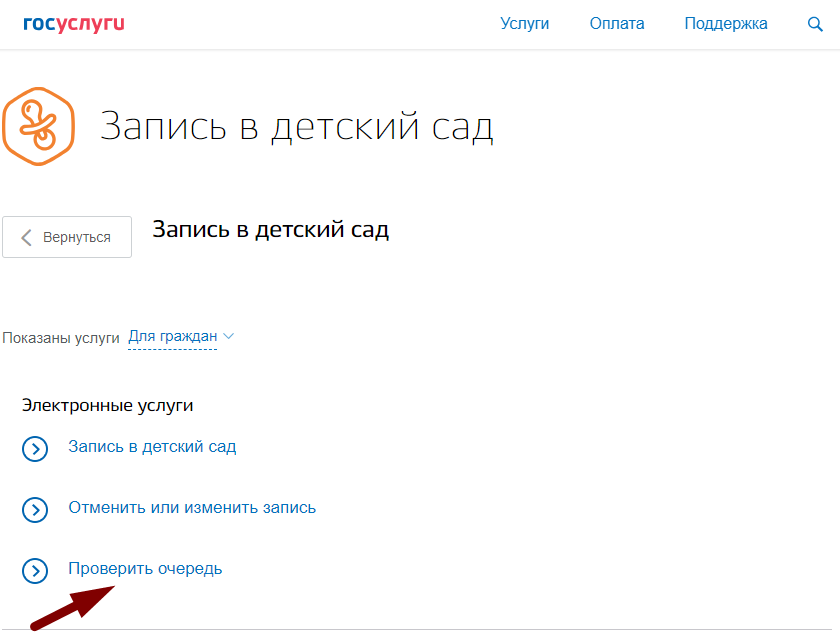Click circled arrow beside "Отменить или изменить запись"

pyautogui.click(x=35, y=510)
